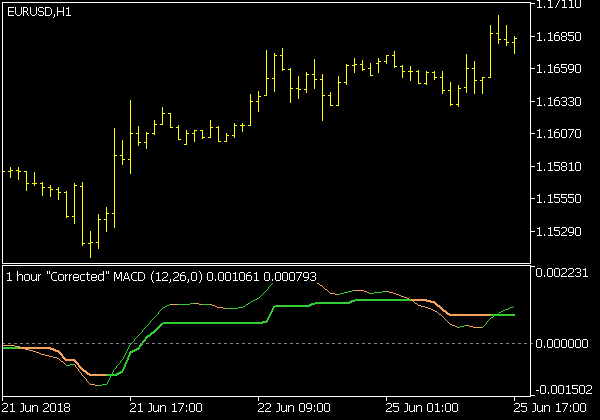Select the 1.15810 price axis label
Viewport: 600px width, 420px height.
(559, 167)
